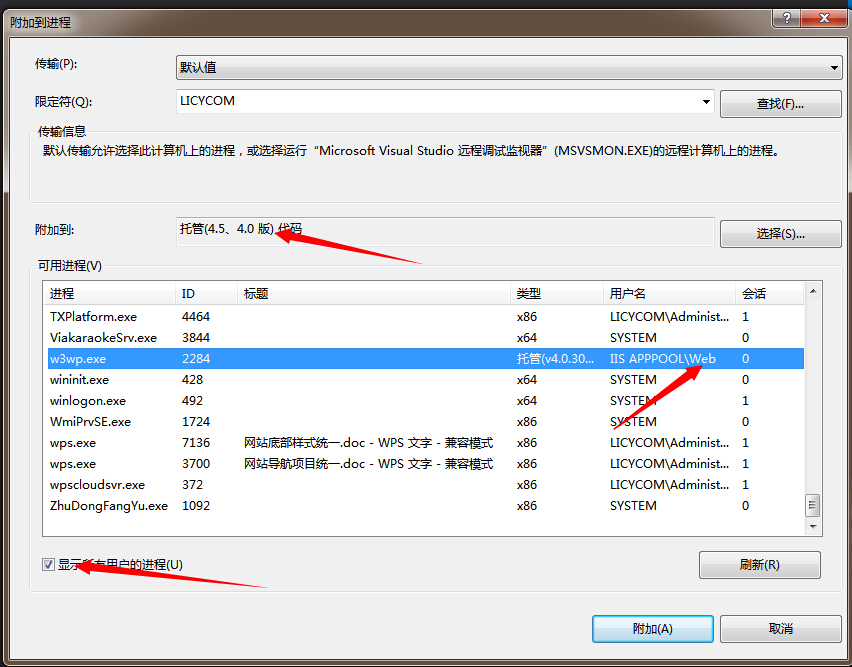Viewport: 852px width, 667px height.
Task: Sort by 用户名 column header
Action: (668, 294)
